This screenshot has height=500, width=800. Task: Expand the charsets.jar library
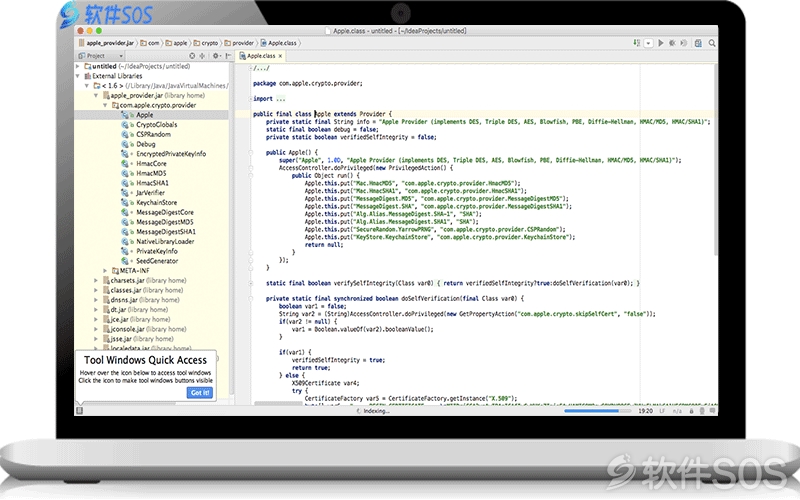[x=96, y=280]
